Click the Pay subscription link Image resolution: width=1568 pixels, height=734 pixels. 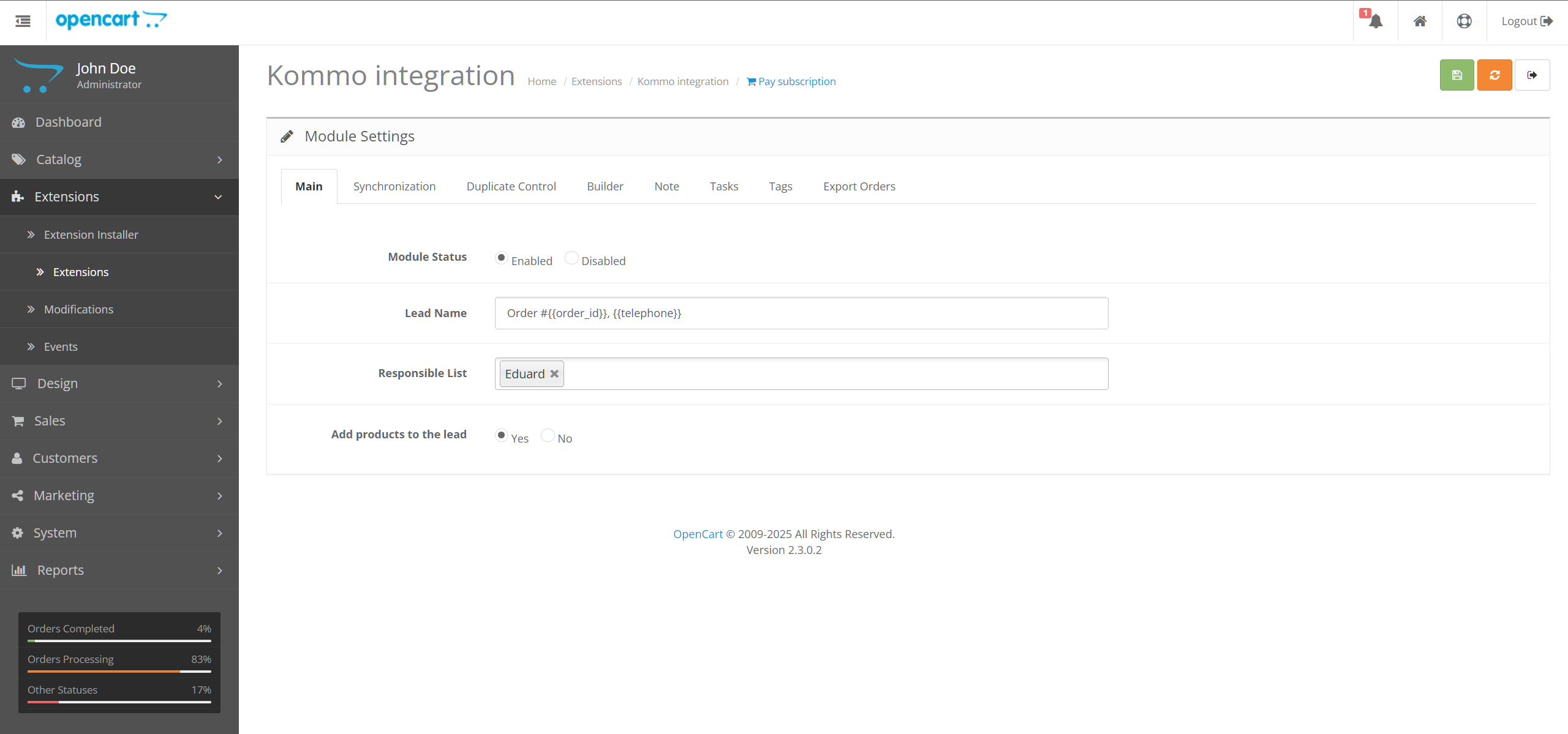tap(790, 81)
